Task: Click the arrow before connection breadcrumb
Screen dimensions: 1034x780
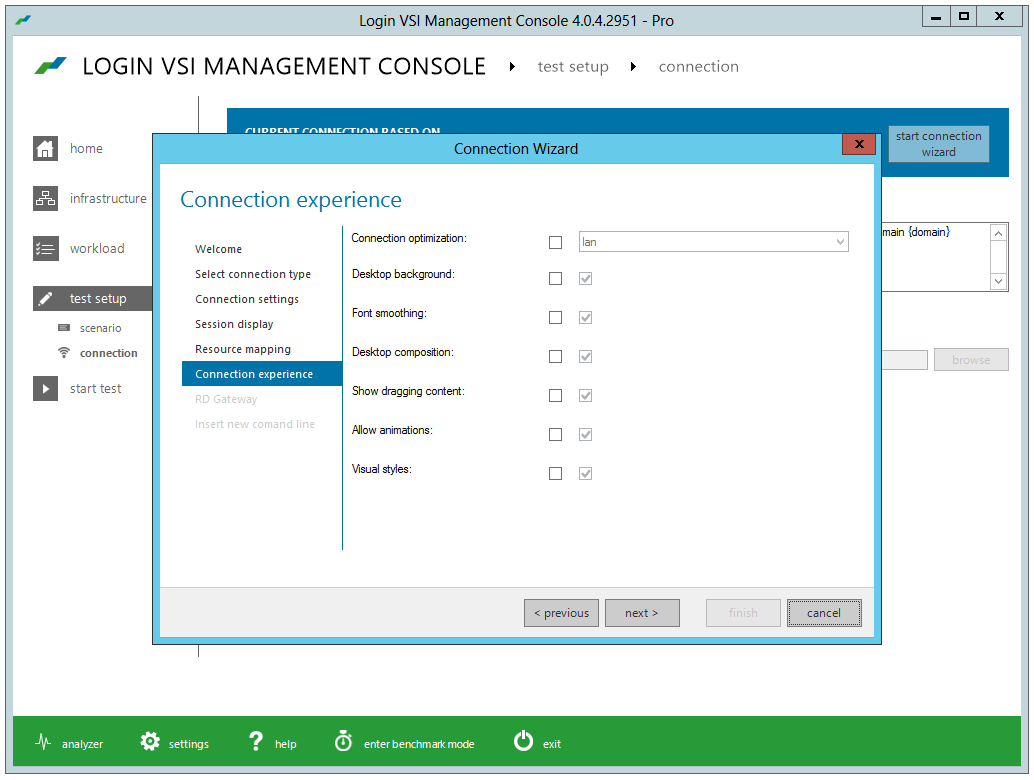Action: pyautogui.click(x=633, y=67)
